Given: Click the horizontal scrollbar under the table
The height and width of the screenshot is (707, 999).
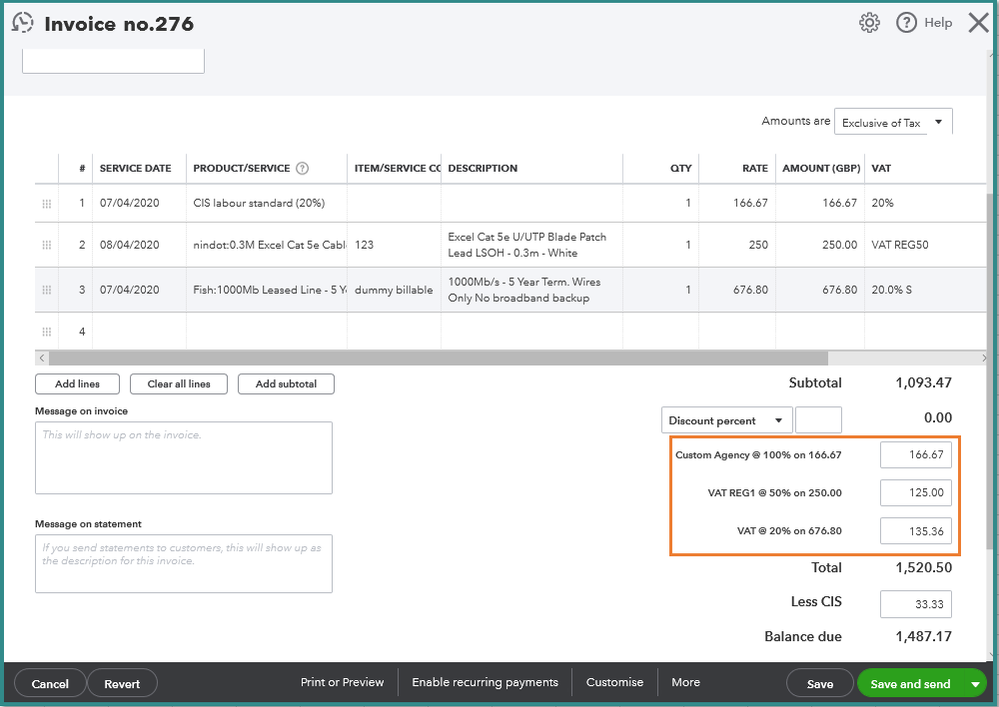Looking at the screenshot, I should tap(438, 358).
